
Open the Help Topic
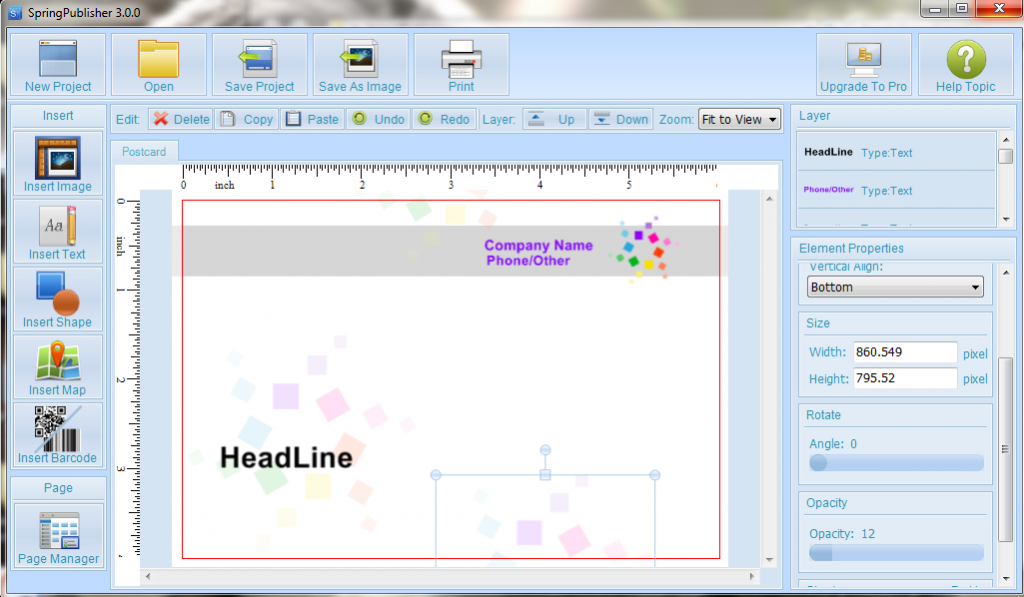[965, 64]
